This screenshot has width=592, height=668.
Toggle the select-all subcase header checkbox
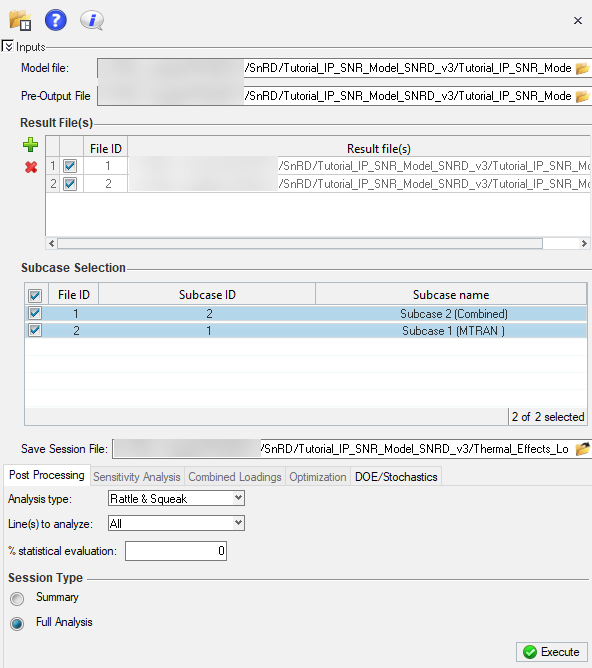coord(35,295)
